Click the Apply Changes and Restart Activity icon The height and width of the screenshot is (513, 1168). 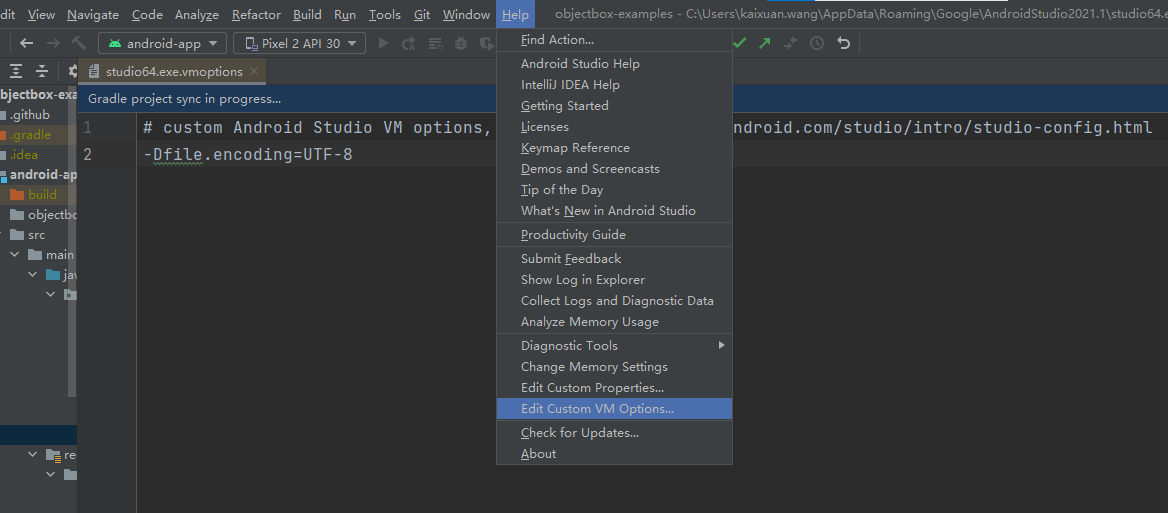[409, 43]
